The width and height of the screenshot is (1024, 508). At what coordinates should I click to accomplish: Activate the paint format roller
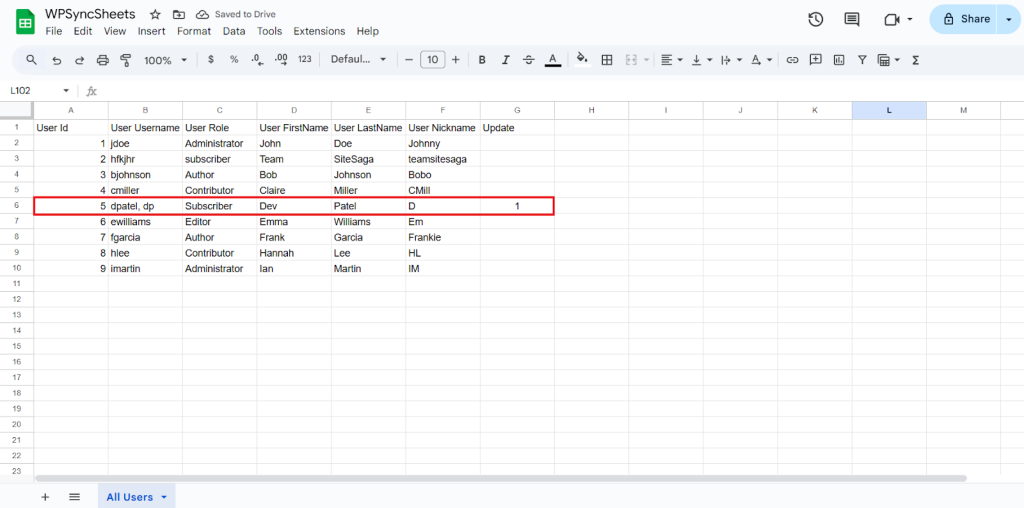(x=126, y=60)
